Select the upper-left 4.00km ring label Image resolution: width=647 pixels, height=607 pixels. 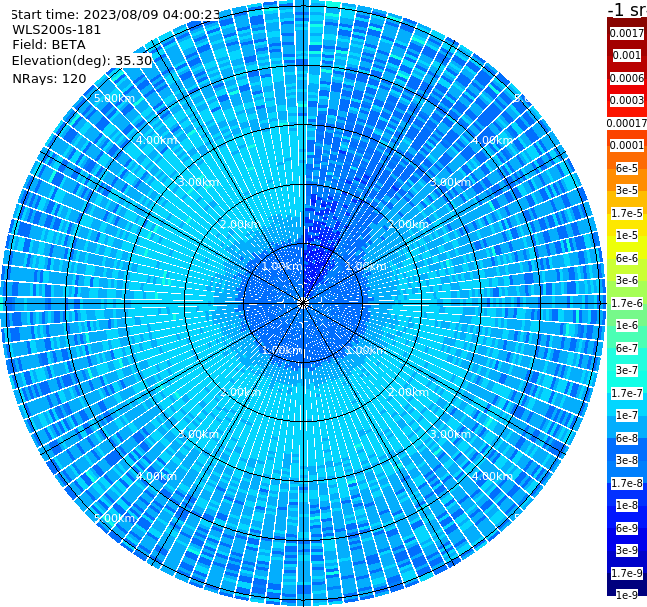pyautogui.click(x=156, y=140)
